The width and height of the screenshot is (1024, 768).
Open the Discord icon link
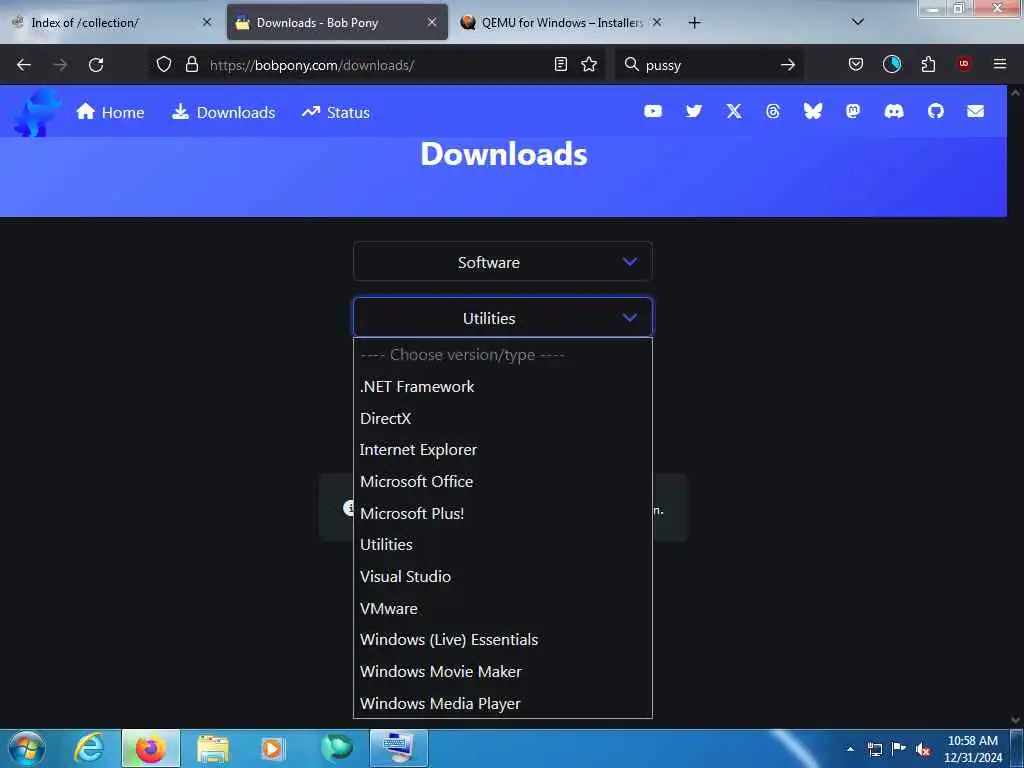(x=894, y=112)
